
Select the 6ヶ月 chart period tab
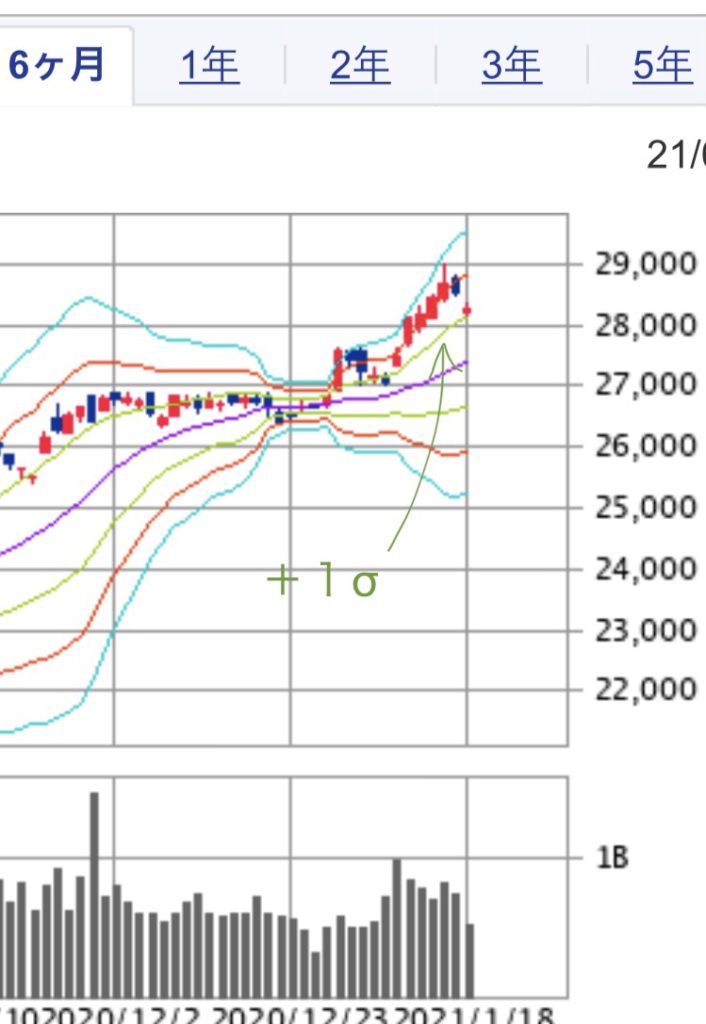[56, 65]
